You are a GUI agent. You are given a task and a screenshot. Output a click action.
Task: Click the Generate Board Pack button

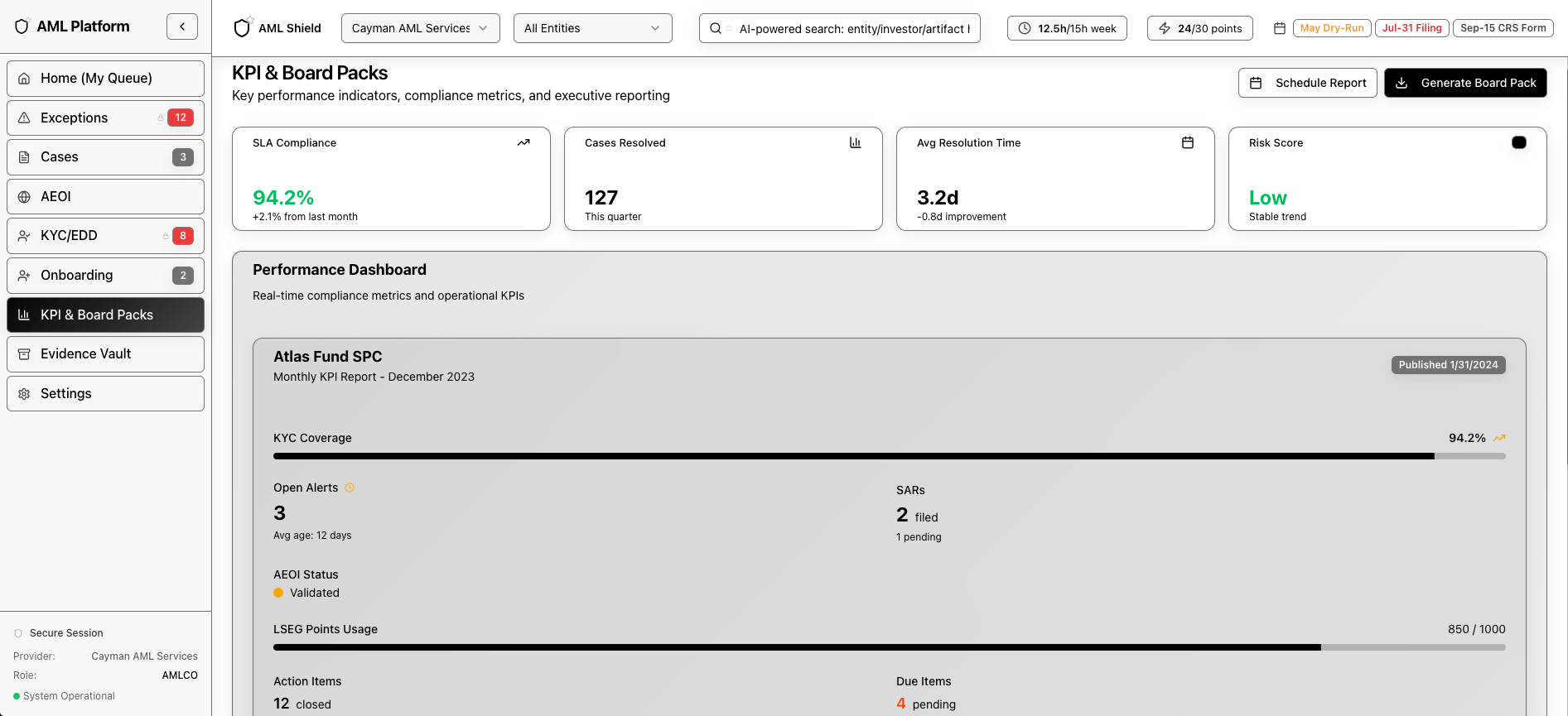click(x=1464, y=83)
